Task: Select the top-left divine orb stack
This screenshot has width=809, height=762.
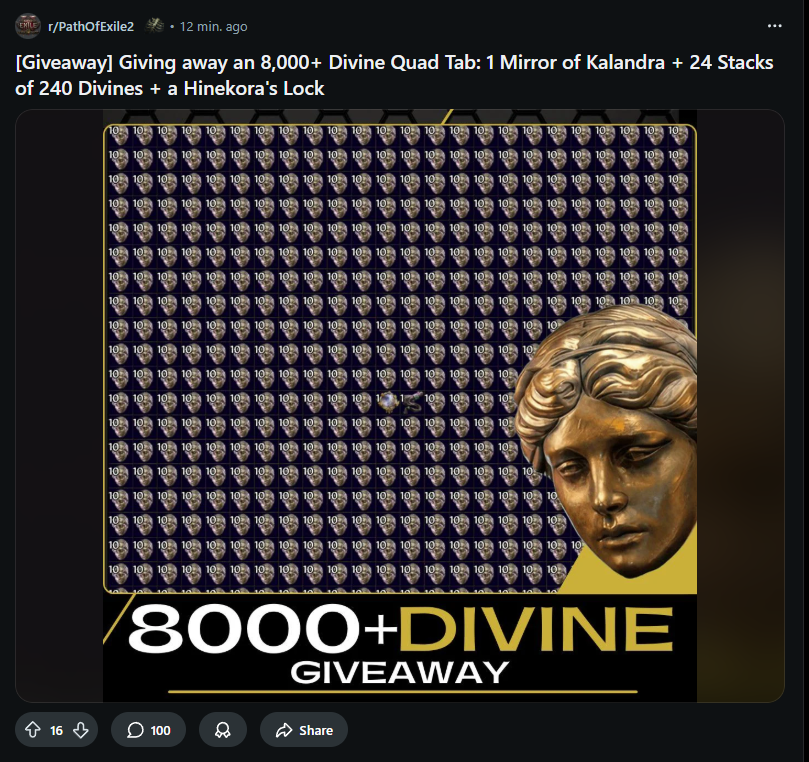Action: pos(118,135)
